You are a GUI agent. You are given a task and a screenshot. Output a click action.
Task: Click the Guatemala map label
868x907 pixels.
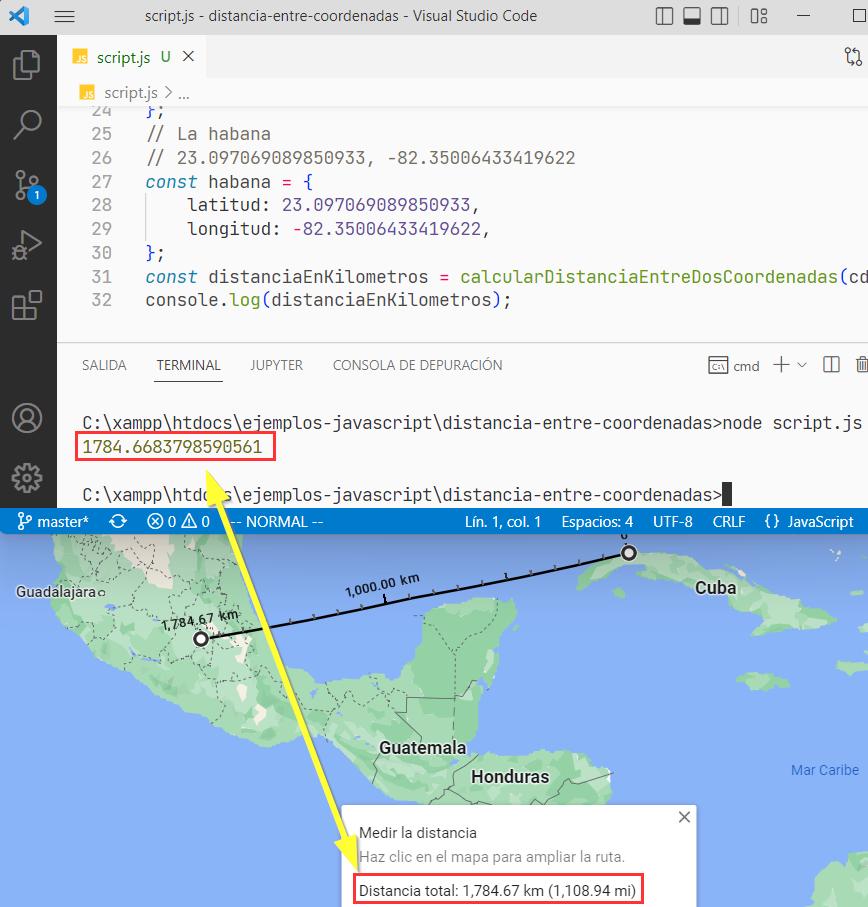(x=422, y=748)
